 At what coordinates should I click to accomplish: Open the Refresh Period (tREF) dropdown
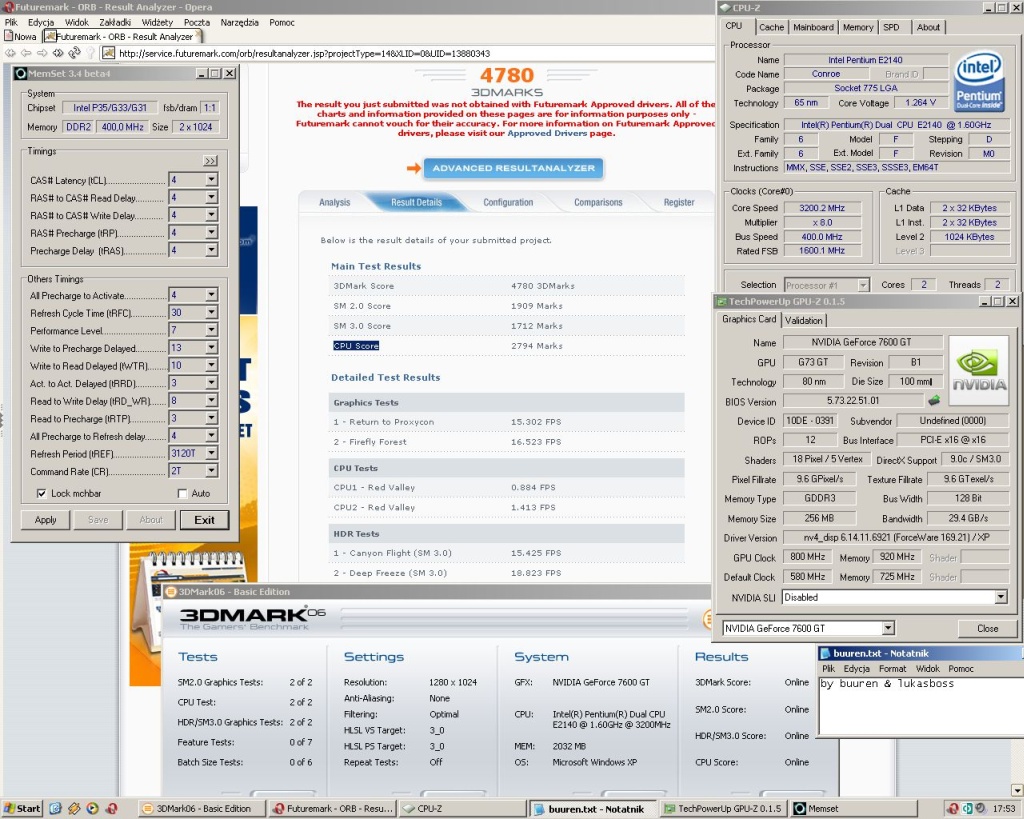(x=212, y=453)
